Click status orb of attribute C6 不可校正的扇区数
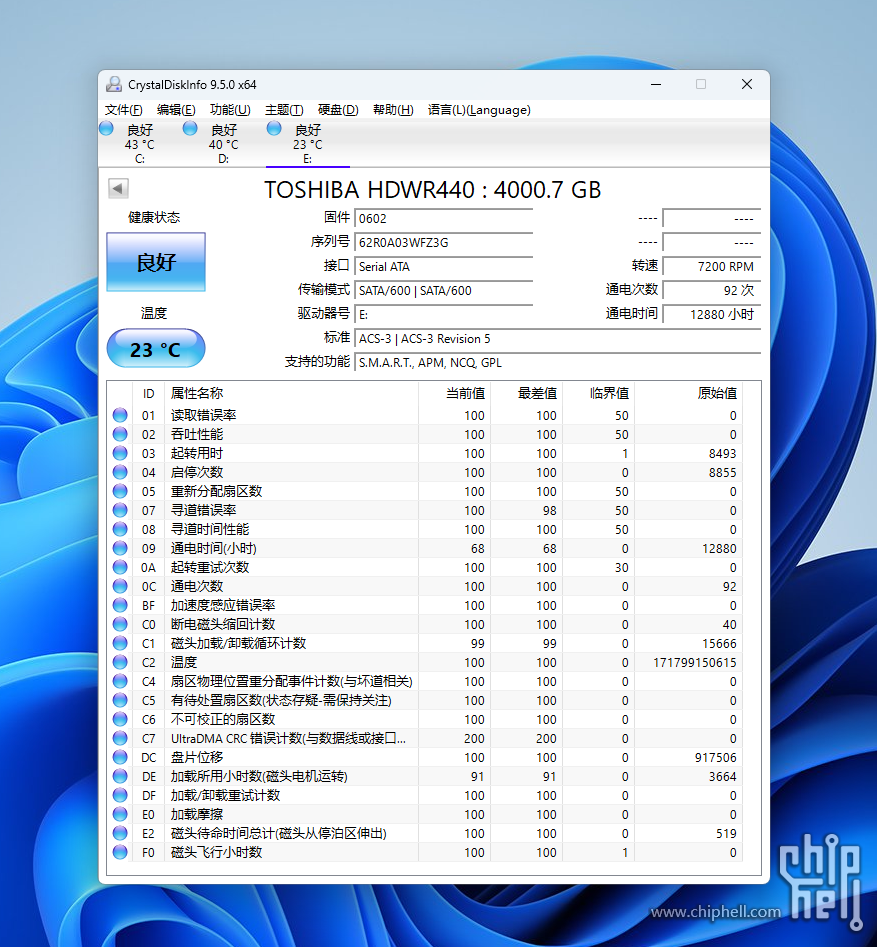This screenshot has width=877, height=947. tap(120, 719)
